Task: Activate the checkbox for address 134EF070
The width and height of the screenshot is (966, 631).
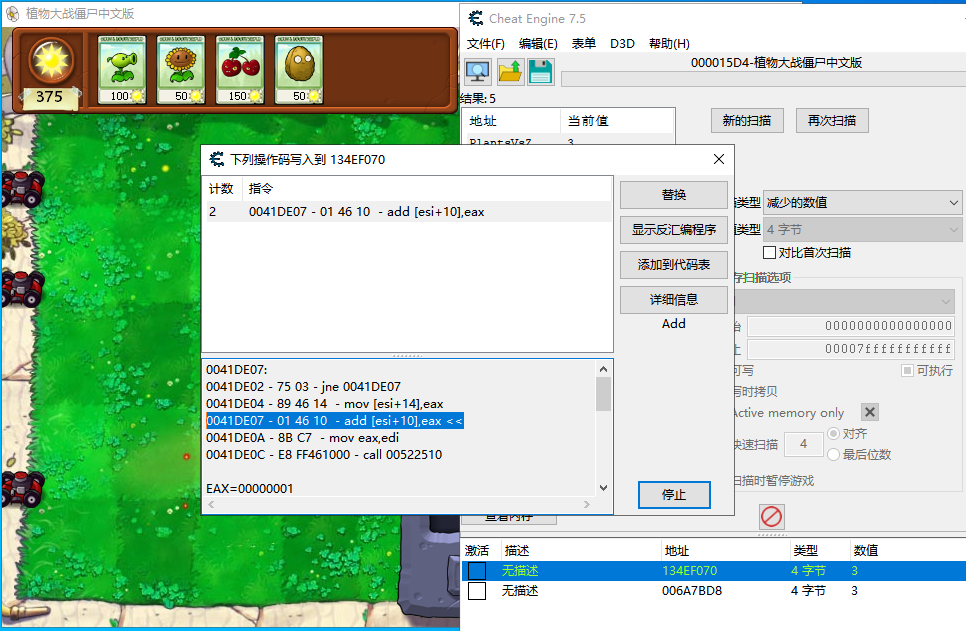Action: (477, 571)
